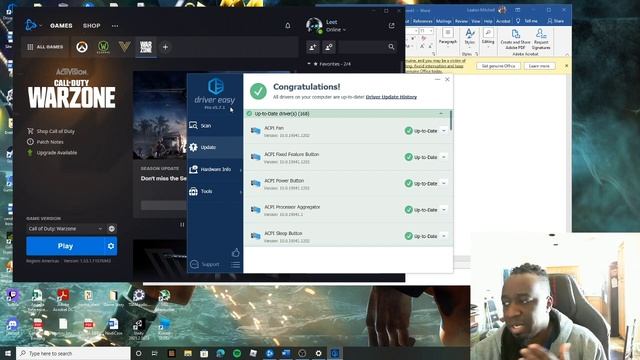640x360 pixels.
Task: Click the ACPI Fan driver name
Action: click(274, 128)
